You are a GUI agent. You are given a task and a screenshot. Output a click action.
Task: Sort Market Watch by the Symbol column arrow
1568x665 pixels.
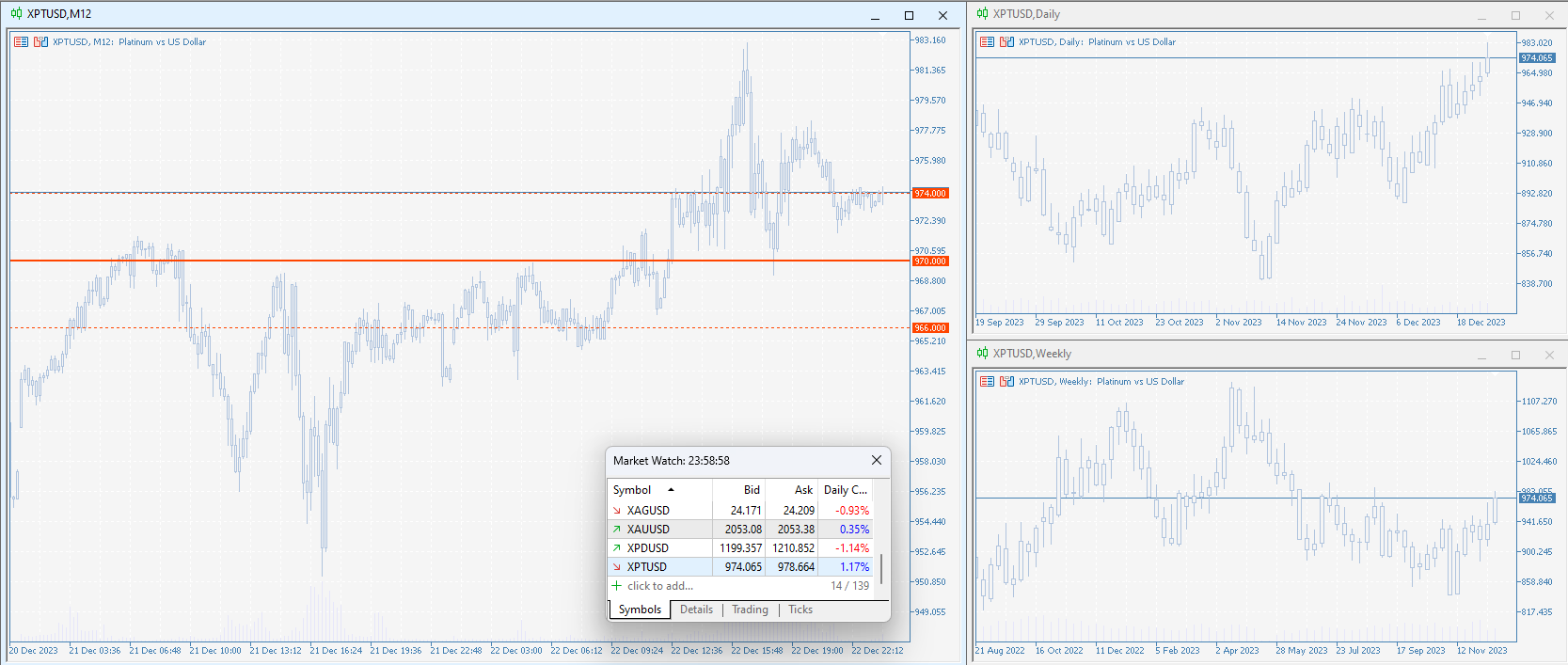click(x=671, y=490)
